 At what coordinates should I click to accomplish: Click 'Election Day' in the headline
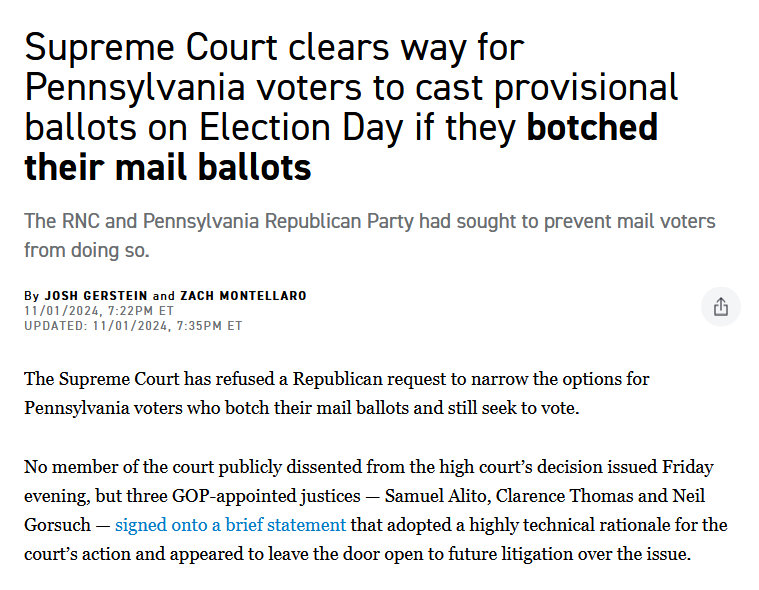point(301,128)
